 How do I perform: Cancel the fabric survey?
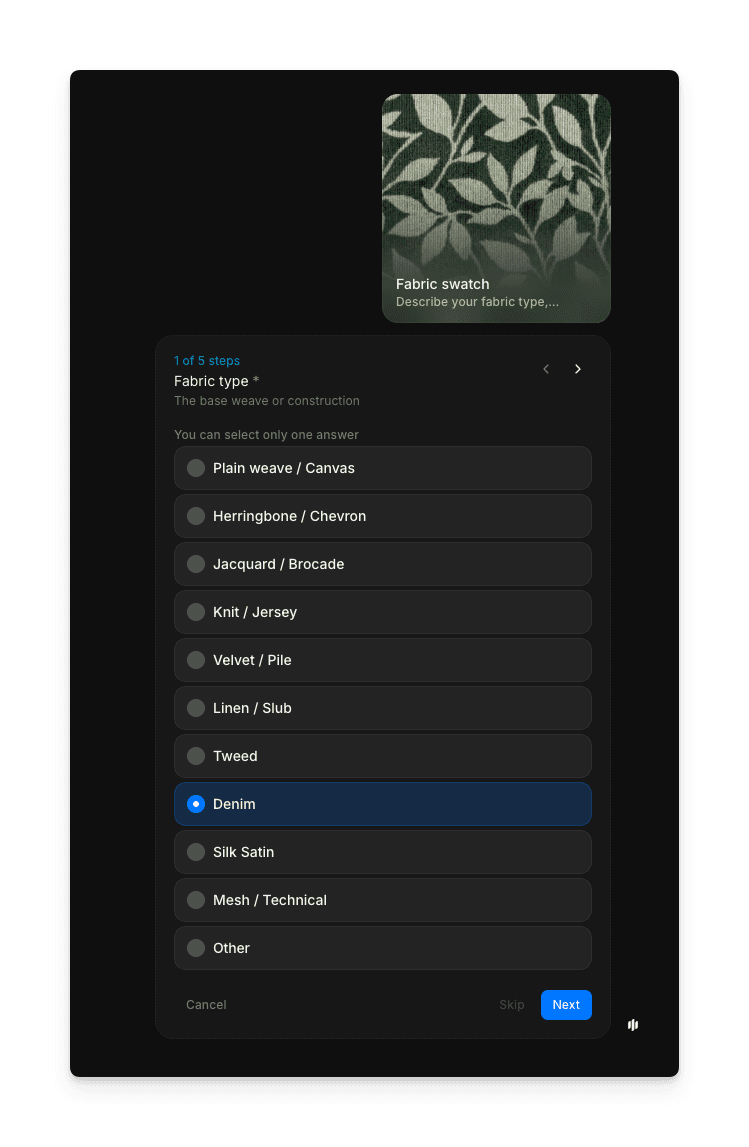(x=206, y=1005)
